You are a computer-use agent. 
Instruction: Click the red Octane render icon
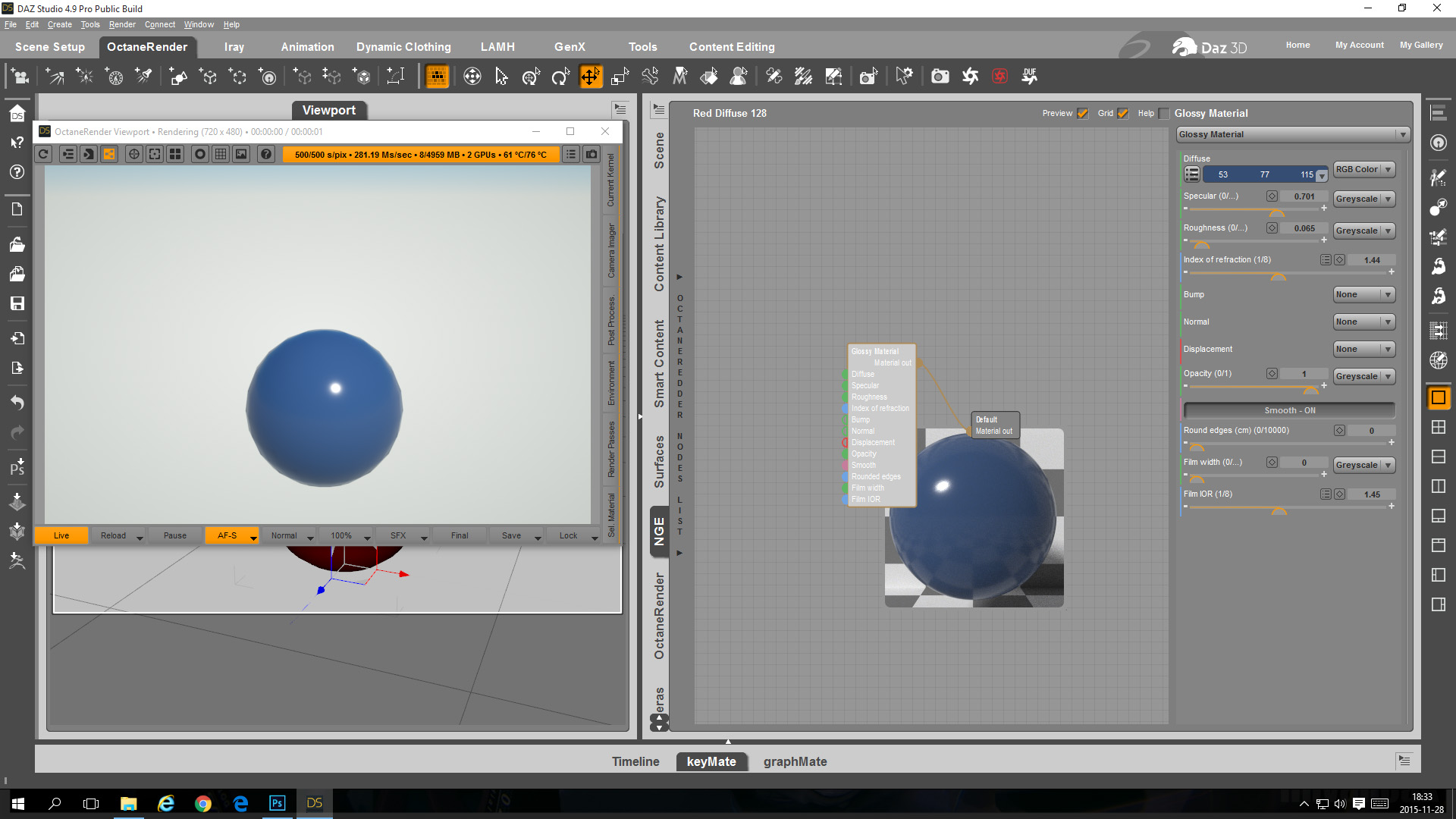(999, 76)
